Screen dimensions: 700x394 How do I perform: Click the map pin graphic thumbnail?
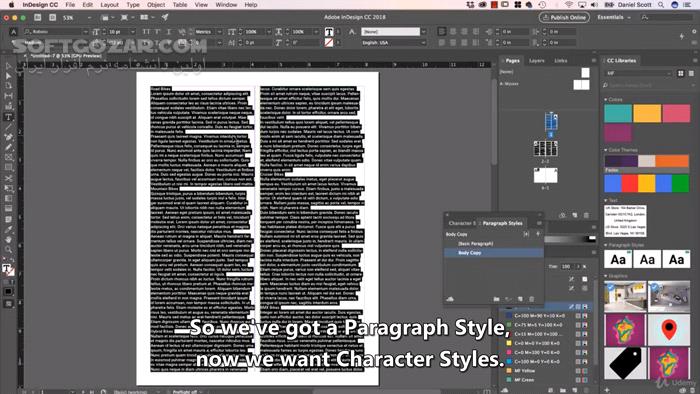[669, 330]
